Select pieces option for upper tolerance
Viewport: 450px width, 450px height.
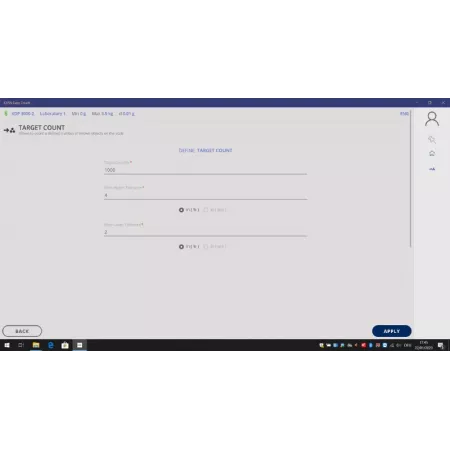pos(206,210)
